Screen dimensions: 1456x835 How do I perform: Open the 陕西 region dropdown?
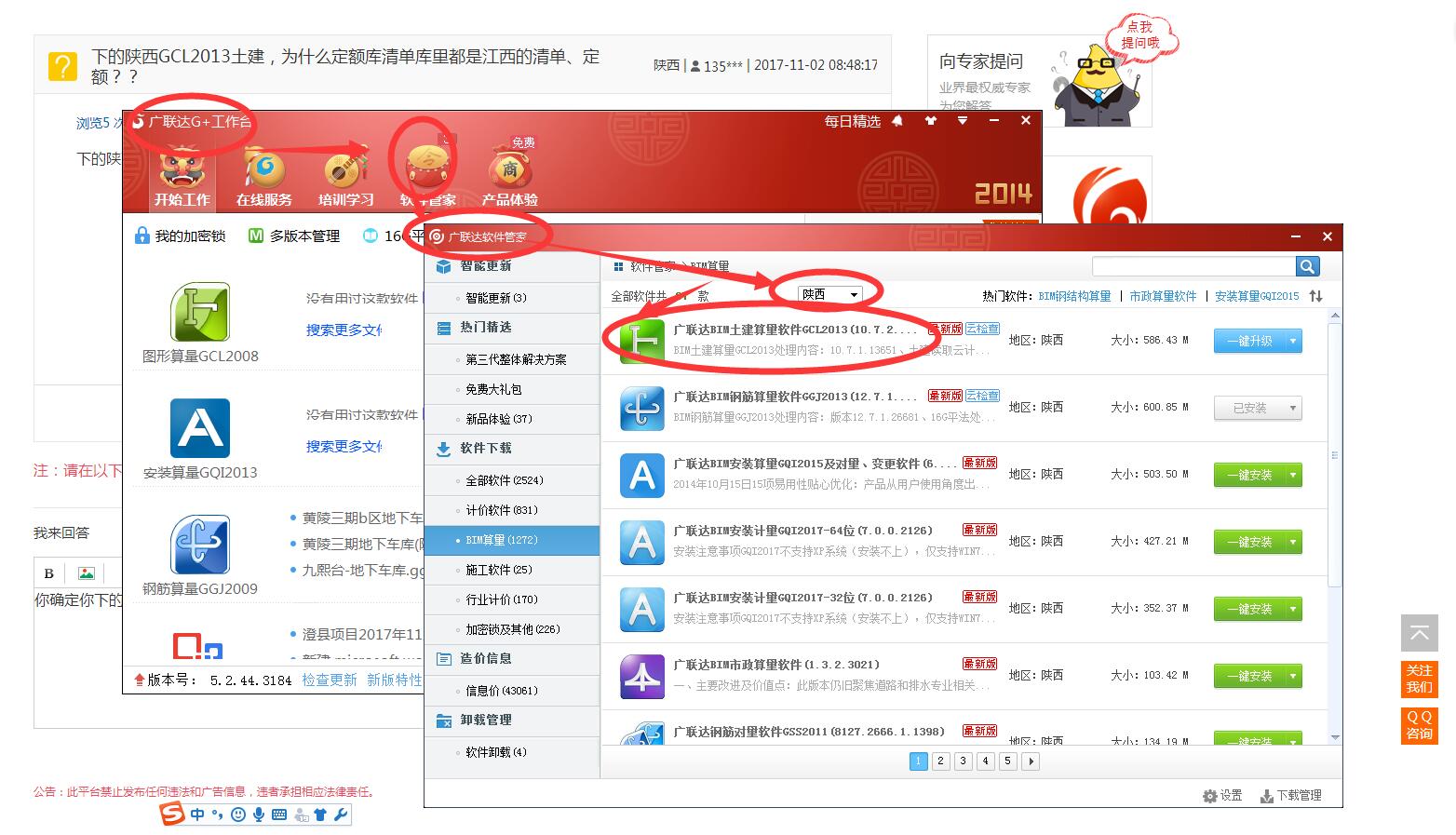coord(830,295)
